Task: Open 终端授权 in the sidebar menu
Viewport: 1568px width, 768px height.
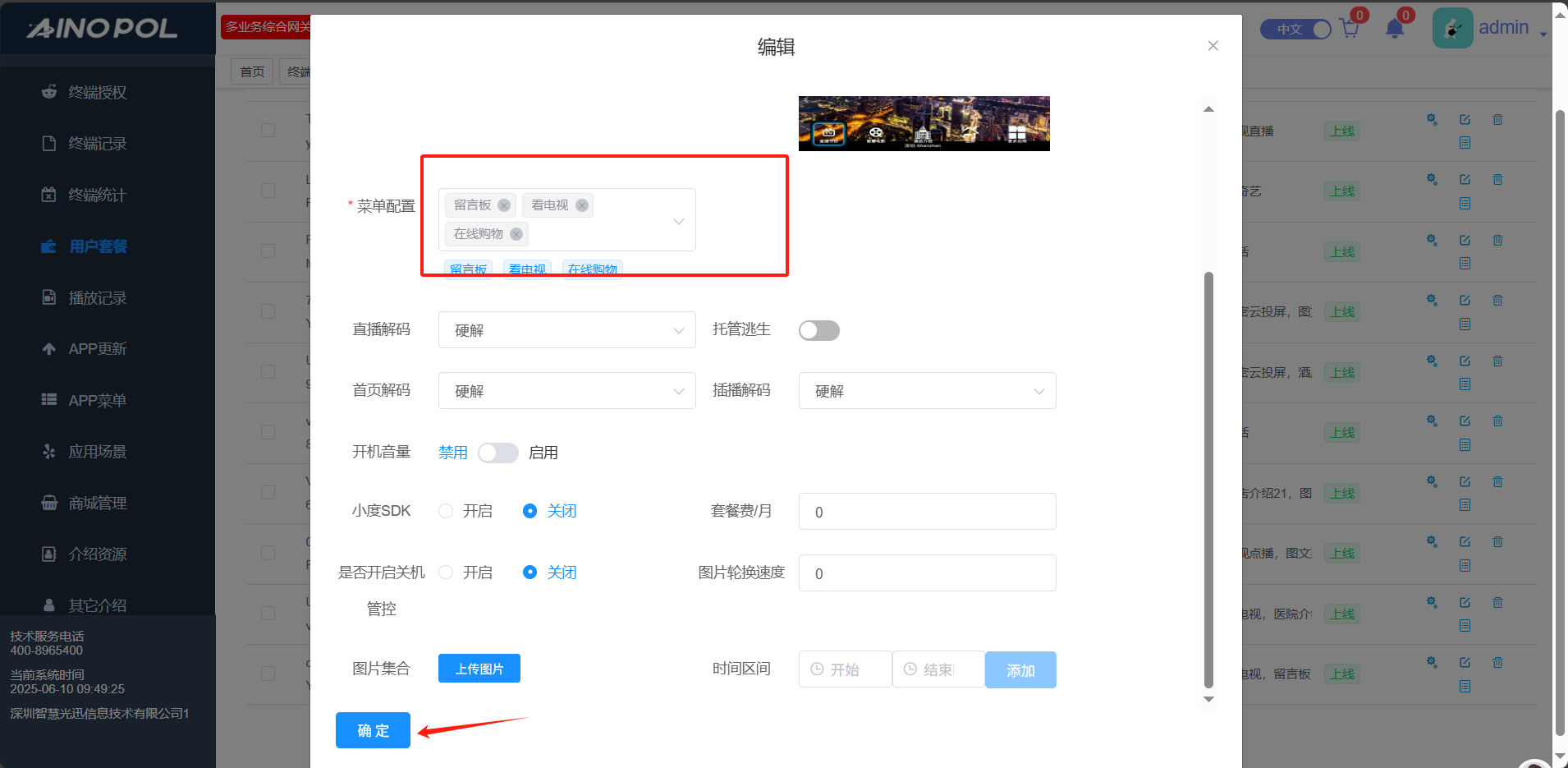Action: point(97,93)
